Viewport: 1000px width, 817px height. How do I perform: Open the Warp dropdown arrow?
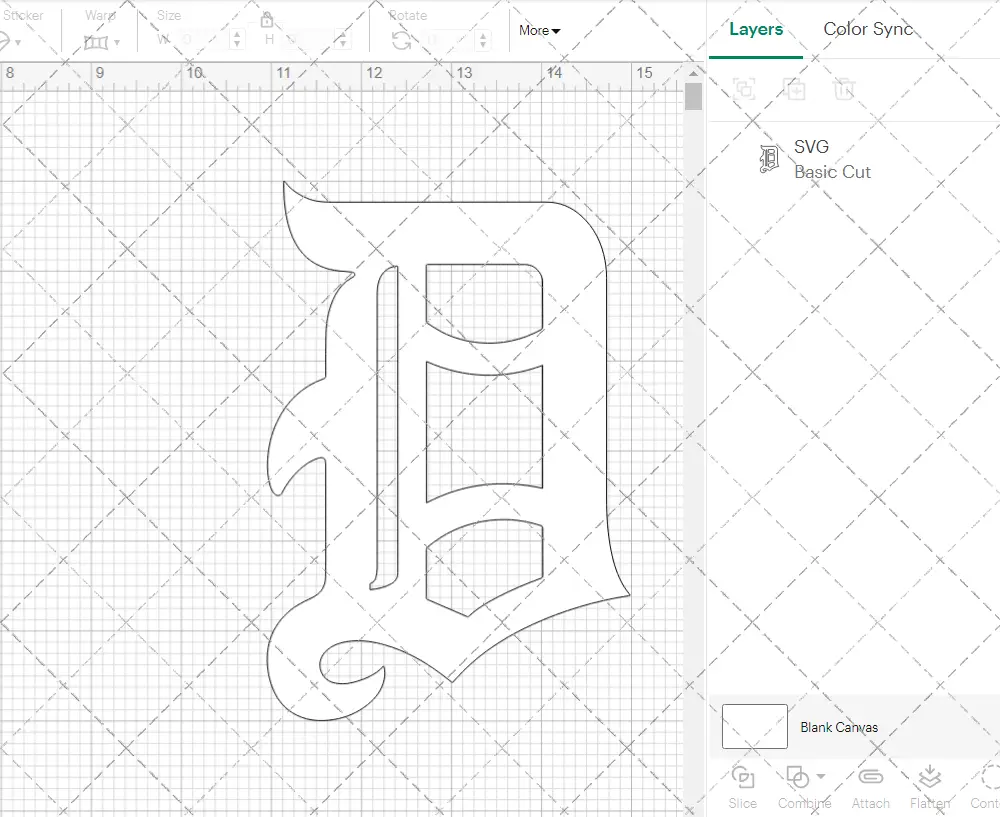[x=117, y=43]
